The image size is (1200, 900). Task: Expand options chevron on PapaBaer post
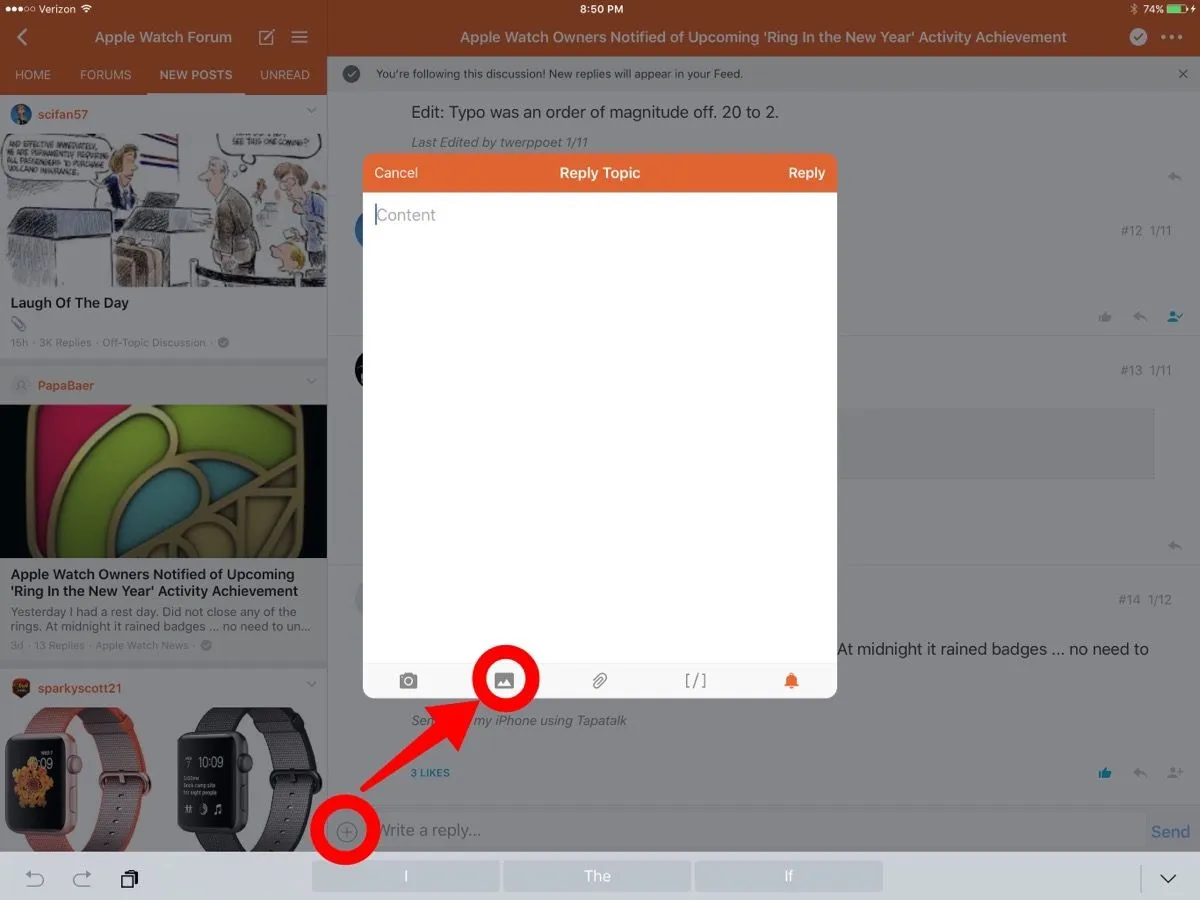coord(311,382)
